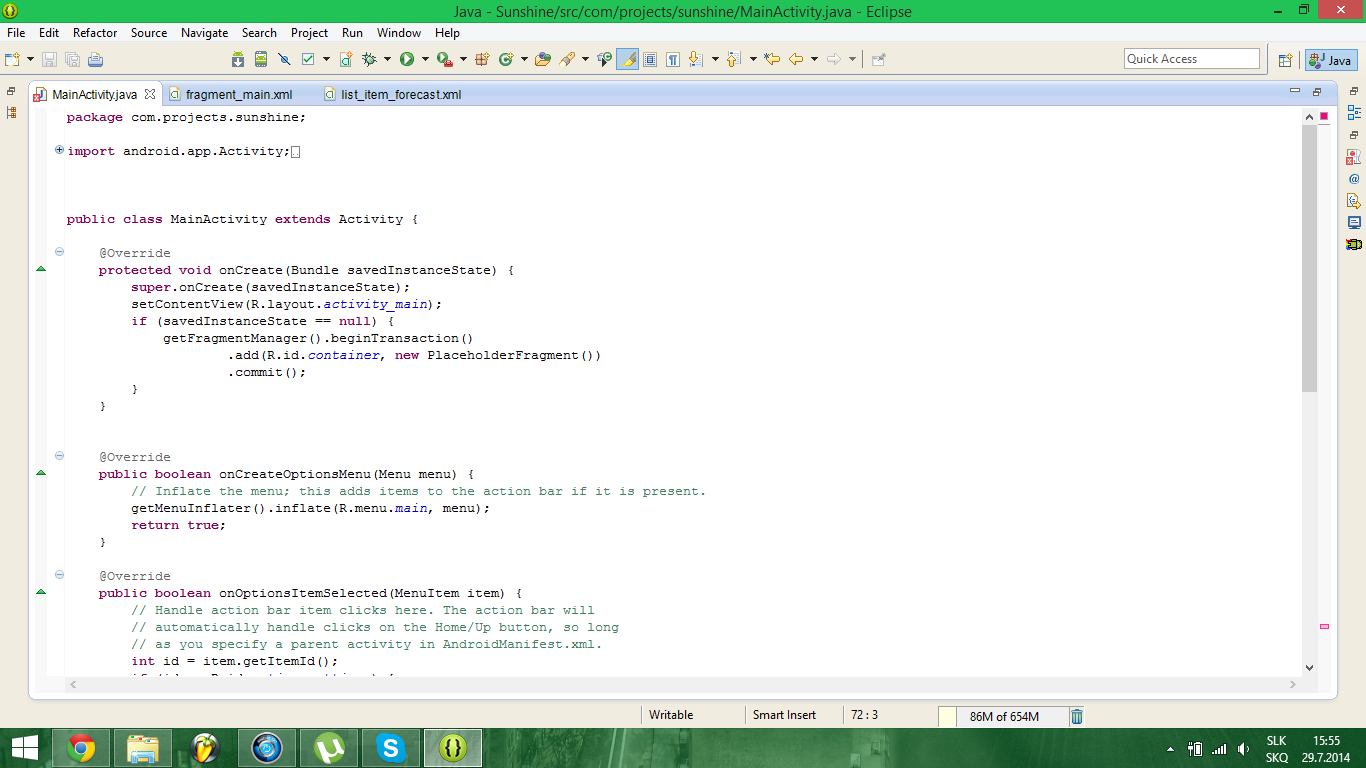
Task: Switch to the fragment_main.xml tab
Action: pyautogui.click(x=238, y=95)
